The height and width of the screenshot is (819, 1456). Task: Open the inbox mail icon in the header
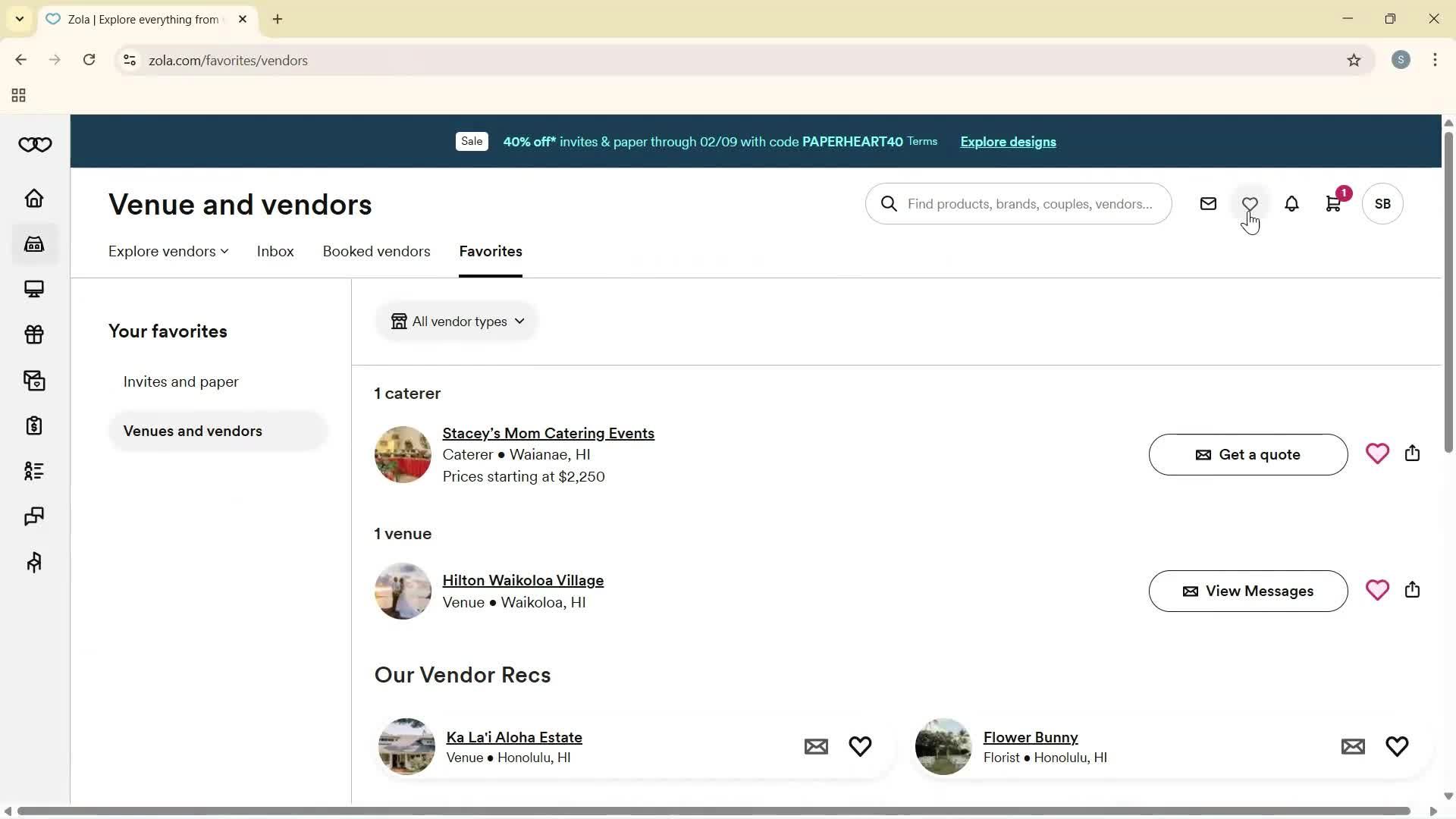1208,203
